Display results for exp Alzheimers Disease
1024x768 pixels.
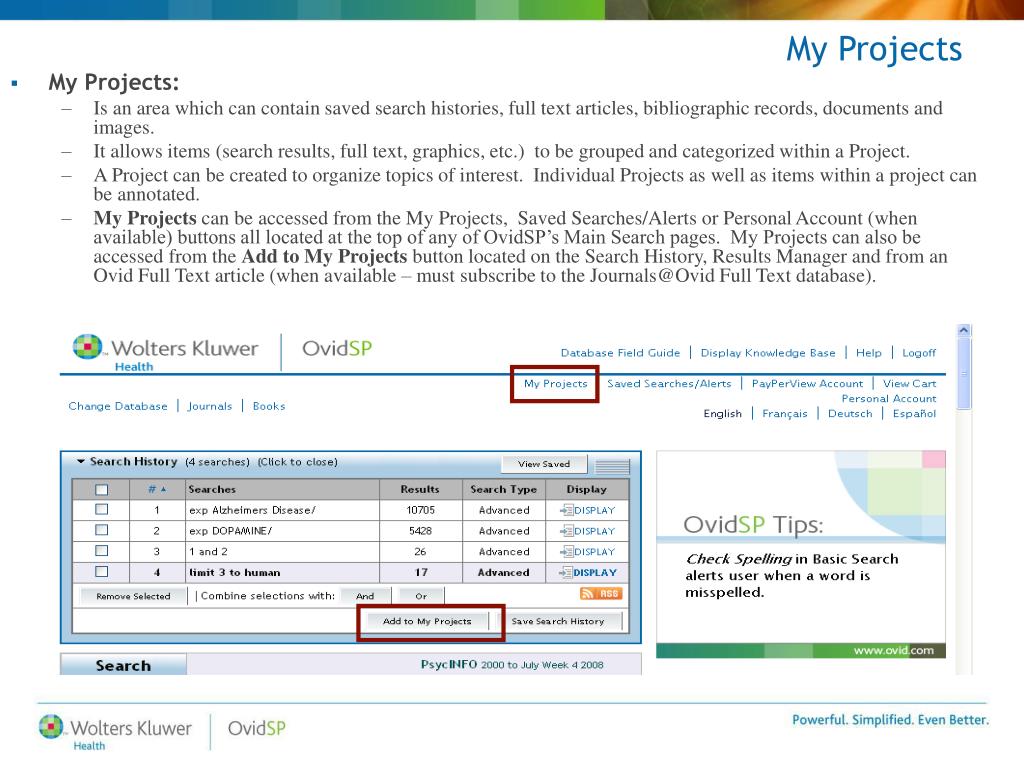coord(588,510)
